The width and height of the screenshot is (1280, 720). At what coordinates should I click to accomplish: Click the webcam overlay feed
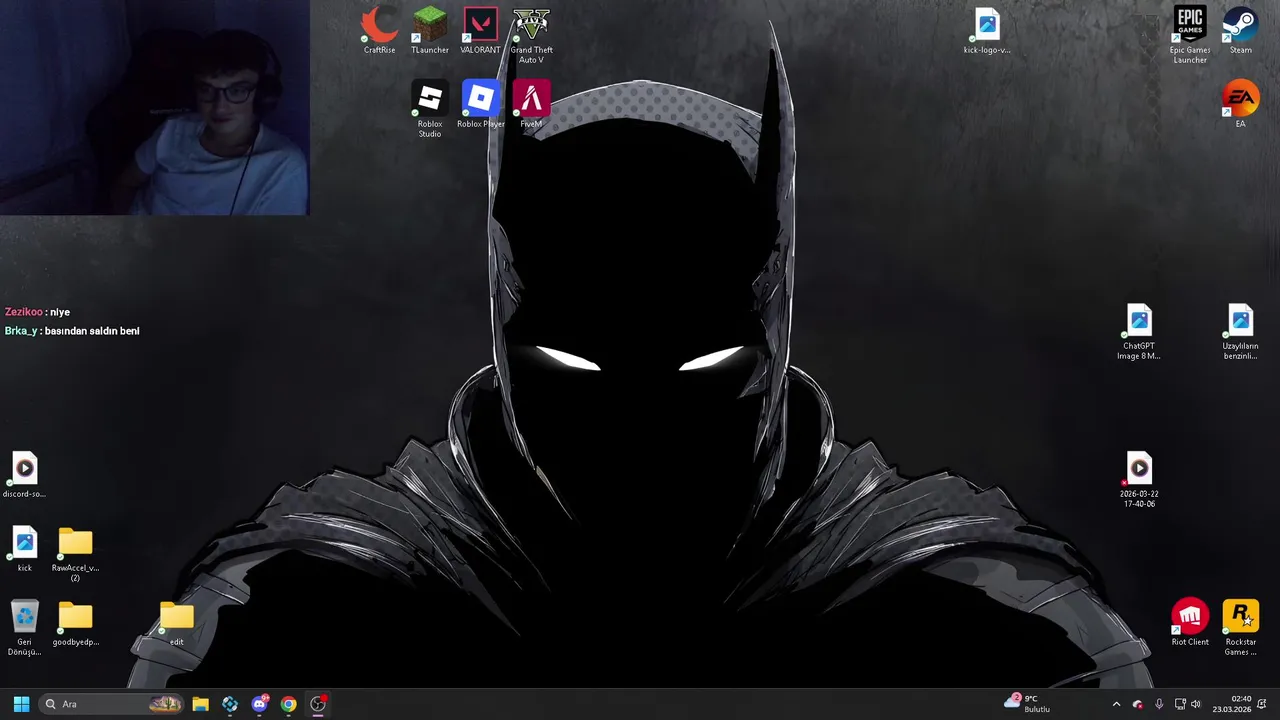click(155, 107)
